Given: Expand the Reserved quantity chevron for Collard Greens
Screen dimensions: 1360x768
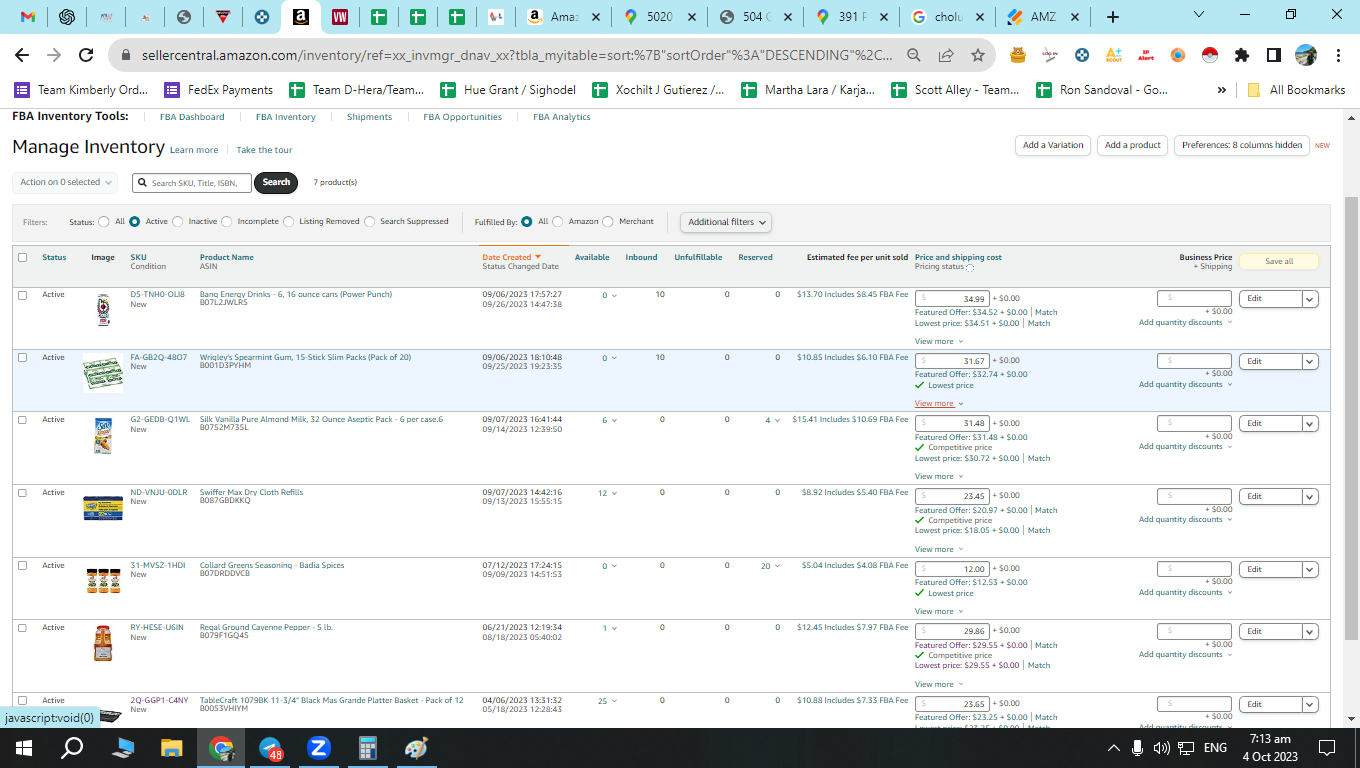Looking at the screenshot, I should 779,566.
